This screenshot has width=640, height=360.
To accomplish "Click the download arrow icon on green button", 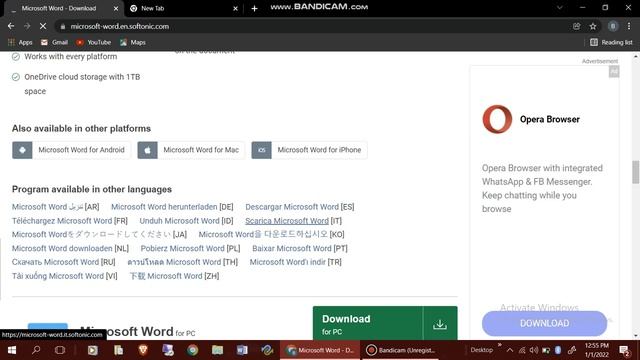I will coord(440,324).
